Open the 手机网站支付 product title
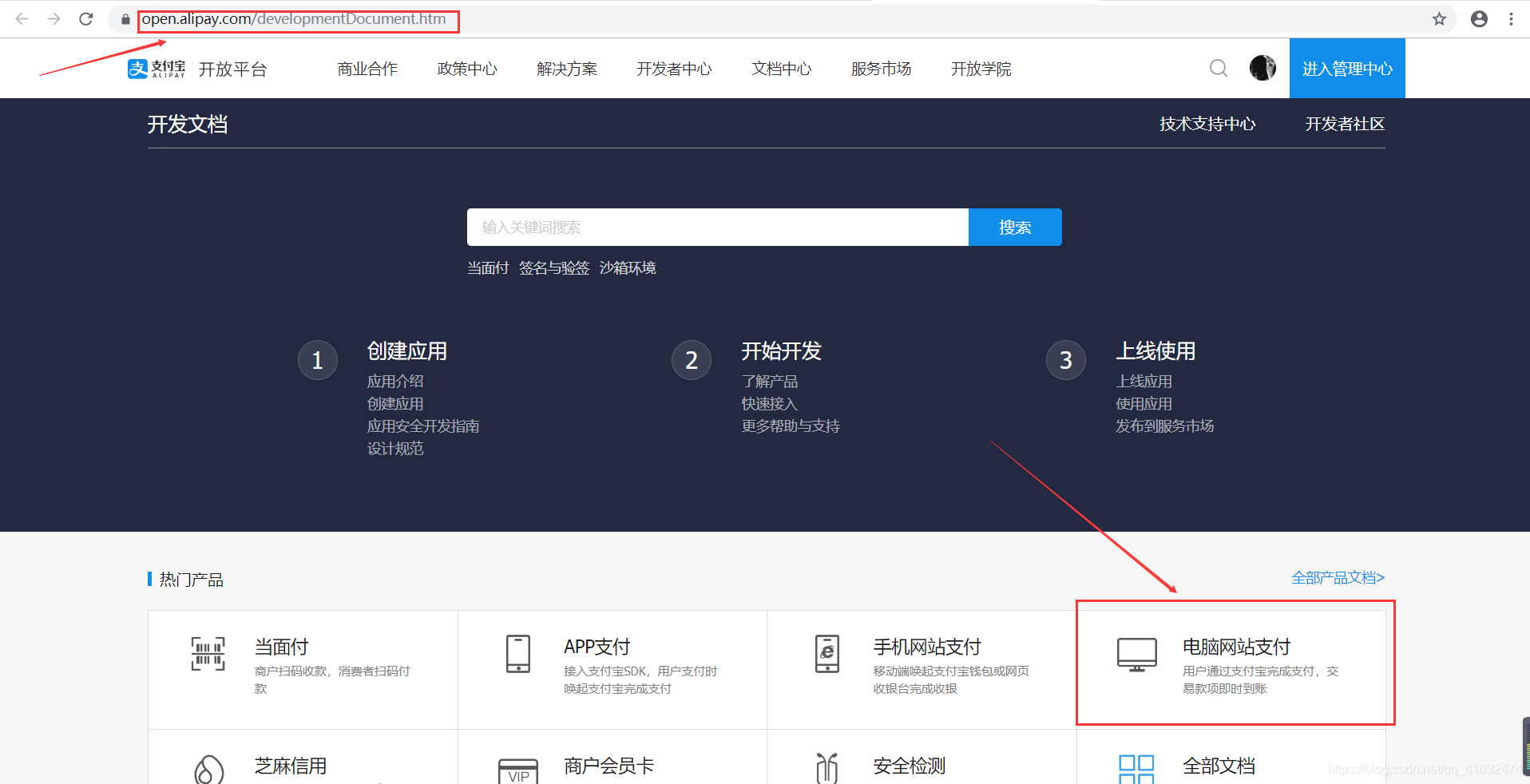Image resolution: width=1530 pixels, height=784 pixels. [927, 647]
